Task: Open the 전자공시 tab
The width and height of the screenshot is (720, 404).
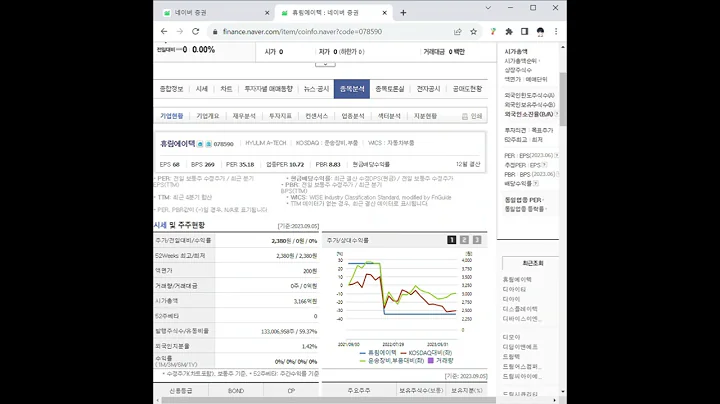Action: coord(428,89)
